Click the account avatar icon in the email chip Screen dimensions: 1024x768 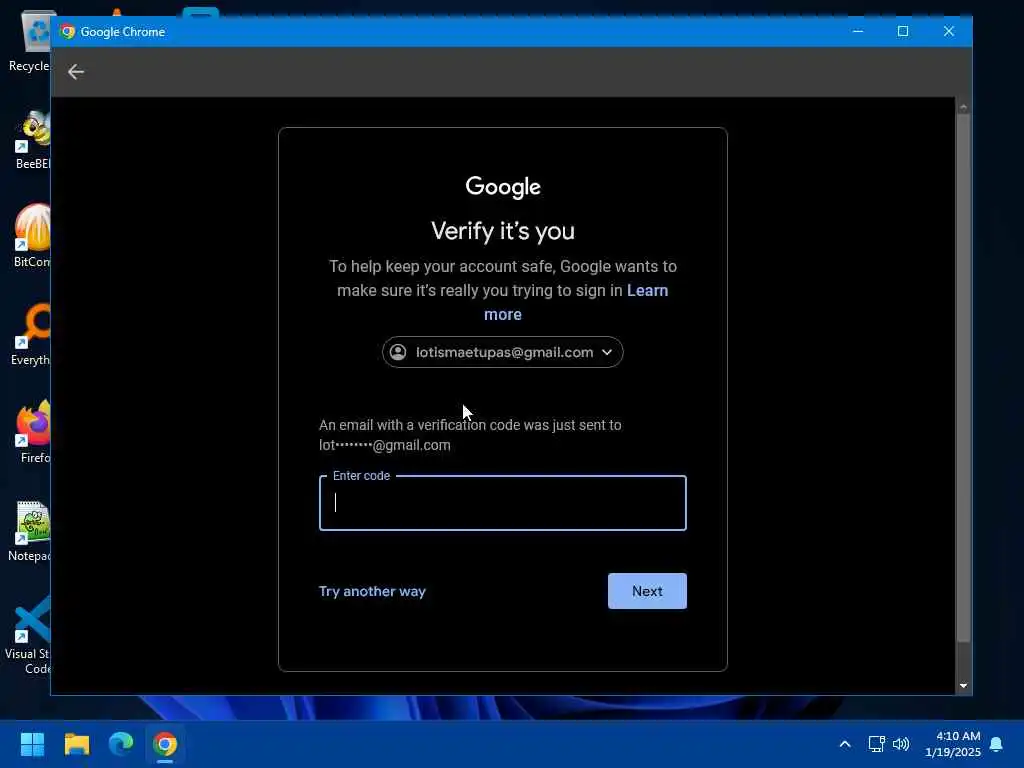(398, 352)
